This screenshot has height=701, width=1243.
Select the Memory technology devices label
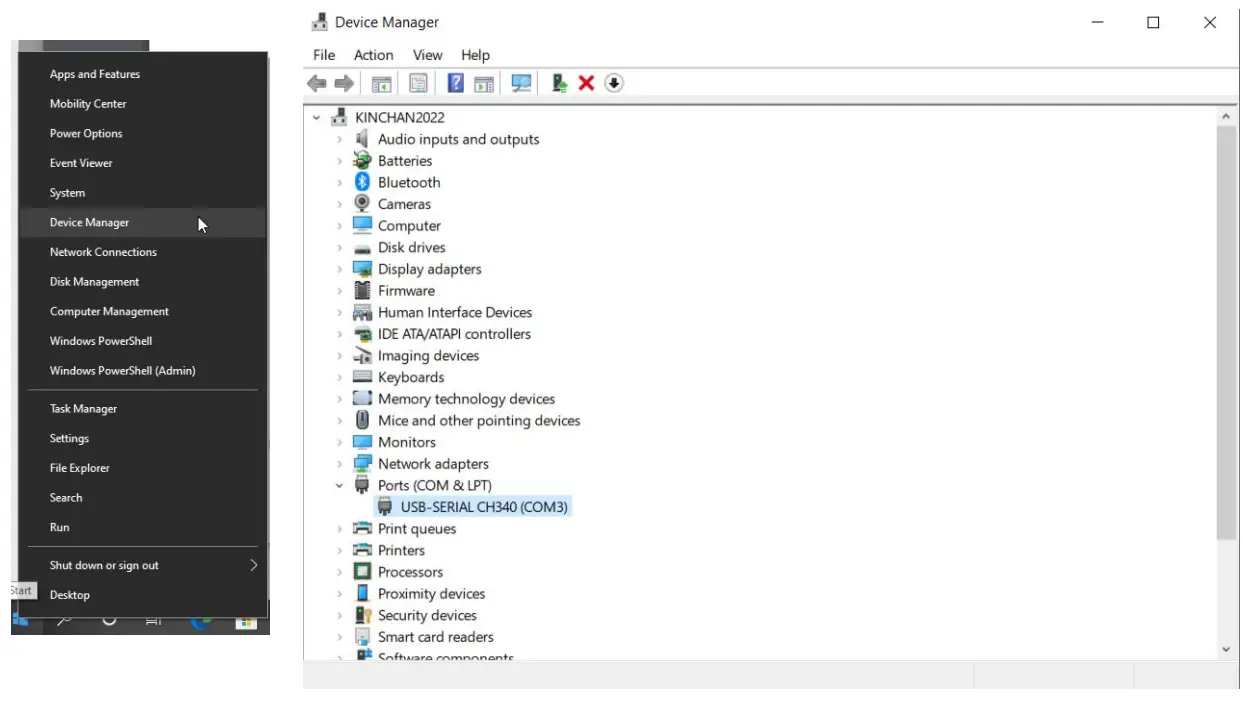[x=466, y=399]
